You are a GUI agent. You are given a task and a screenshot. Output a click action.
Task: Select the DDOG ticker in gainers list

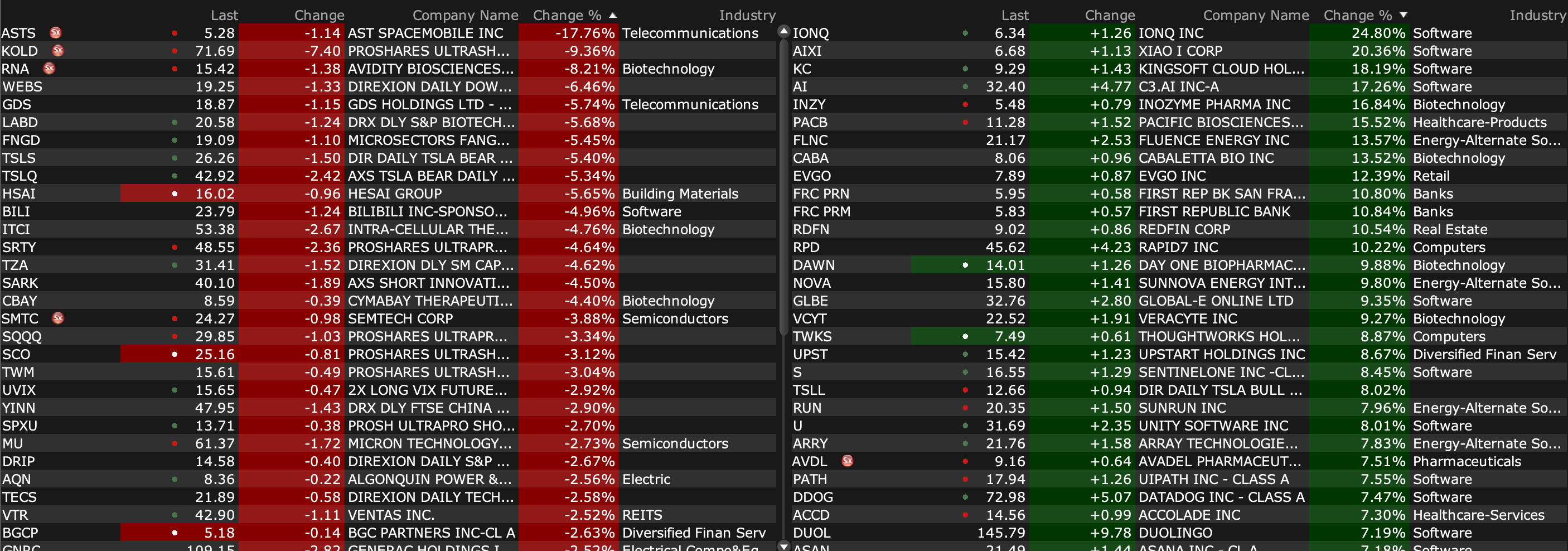pos(812,497)
